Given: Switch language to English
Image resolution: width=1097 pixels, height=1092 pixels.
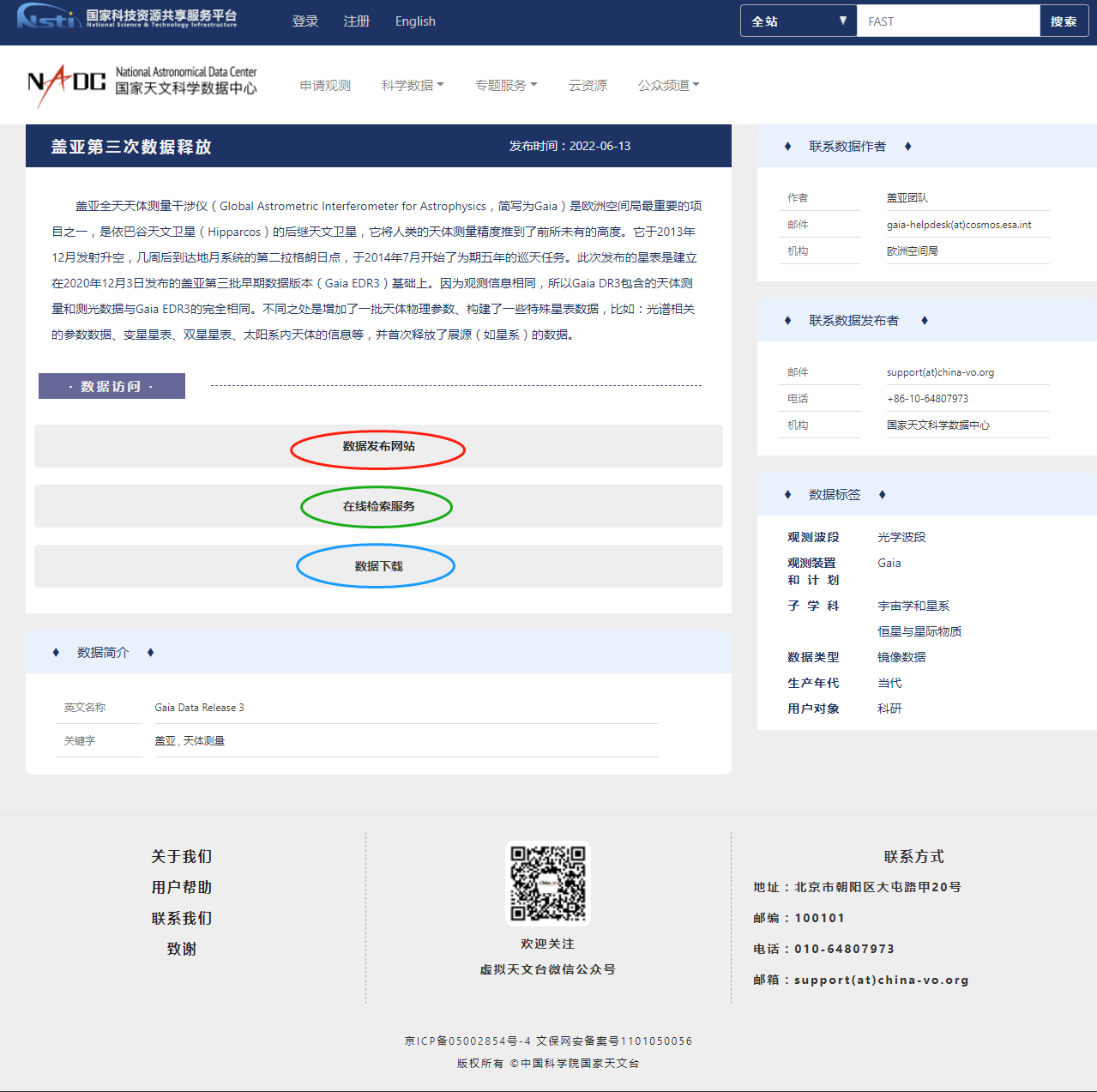Looking at the screenshot, I should coord(415,21).
